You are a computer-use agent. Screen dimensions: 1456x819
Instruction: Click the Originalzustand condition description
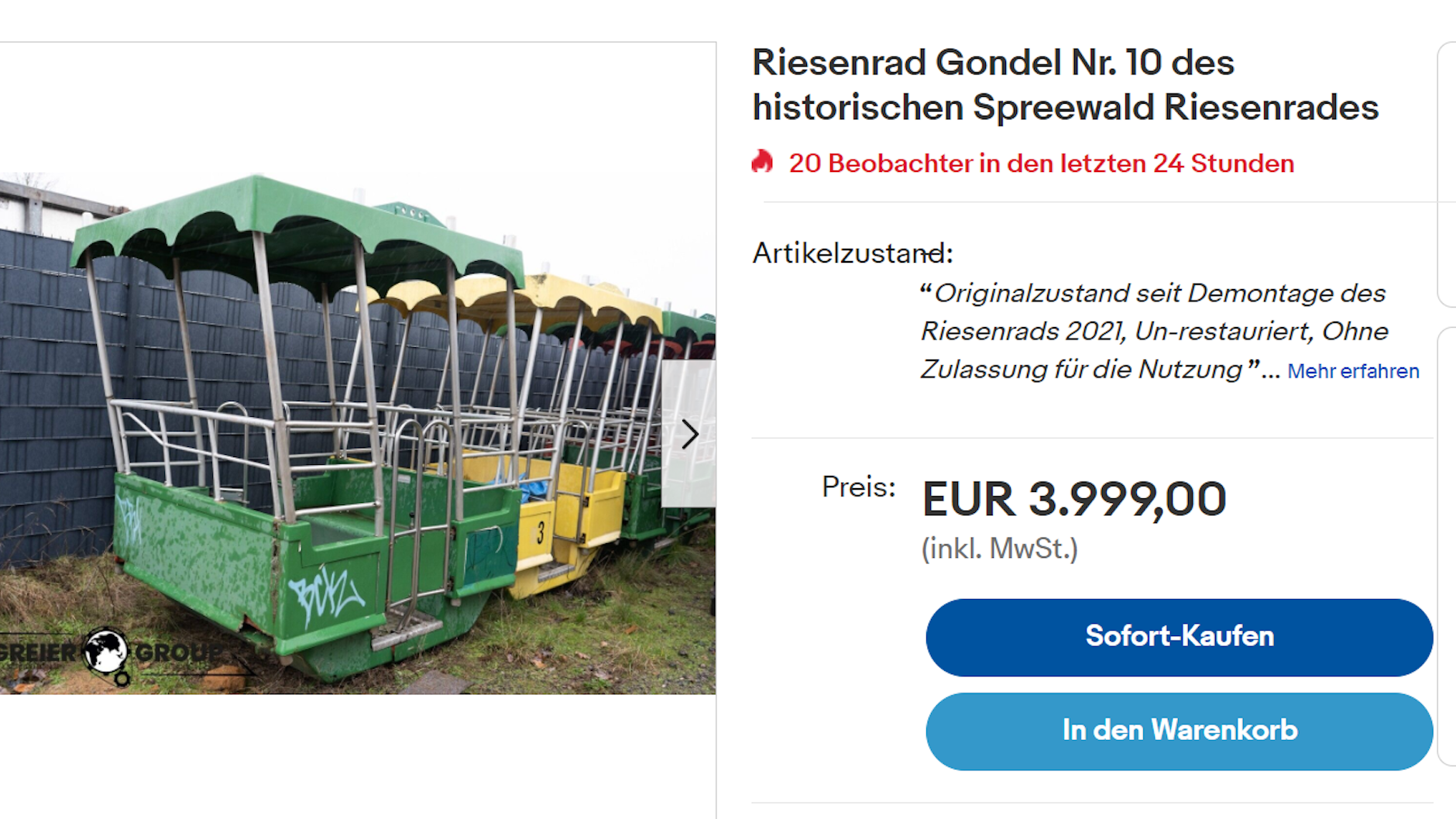click(x=1154, y=331)
